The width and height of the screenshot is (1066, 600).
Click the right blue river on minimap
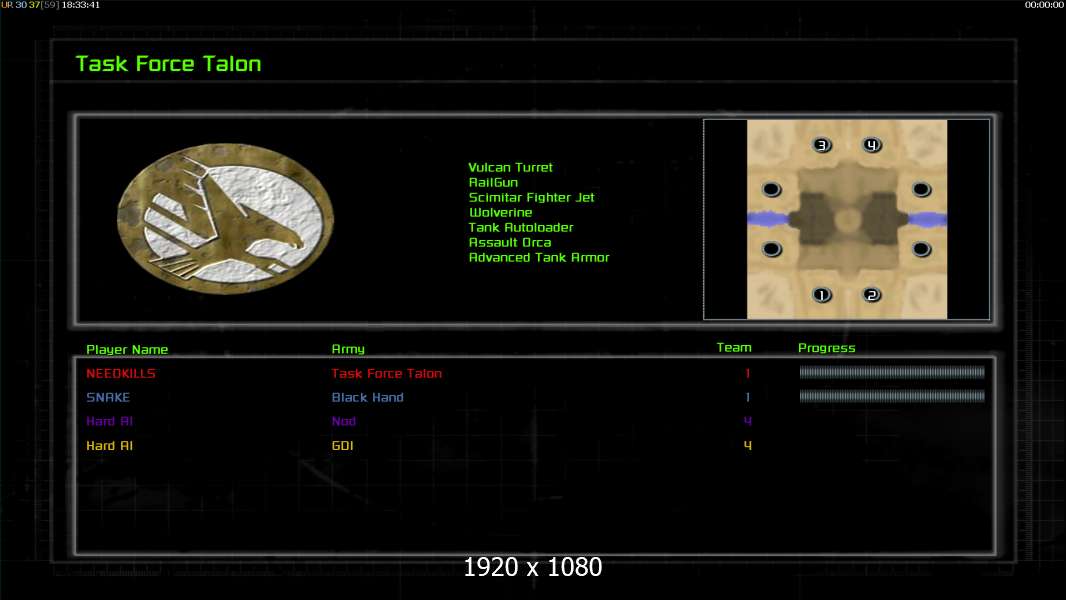click(x=927, y=219)
